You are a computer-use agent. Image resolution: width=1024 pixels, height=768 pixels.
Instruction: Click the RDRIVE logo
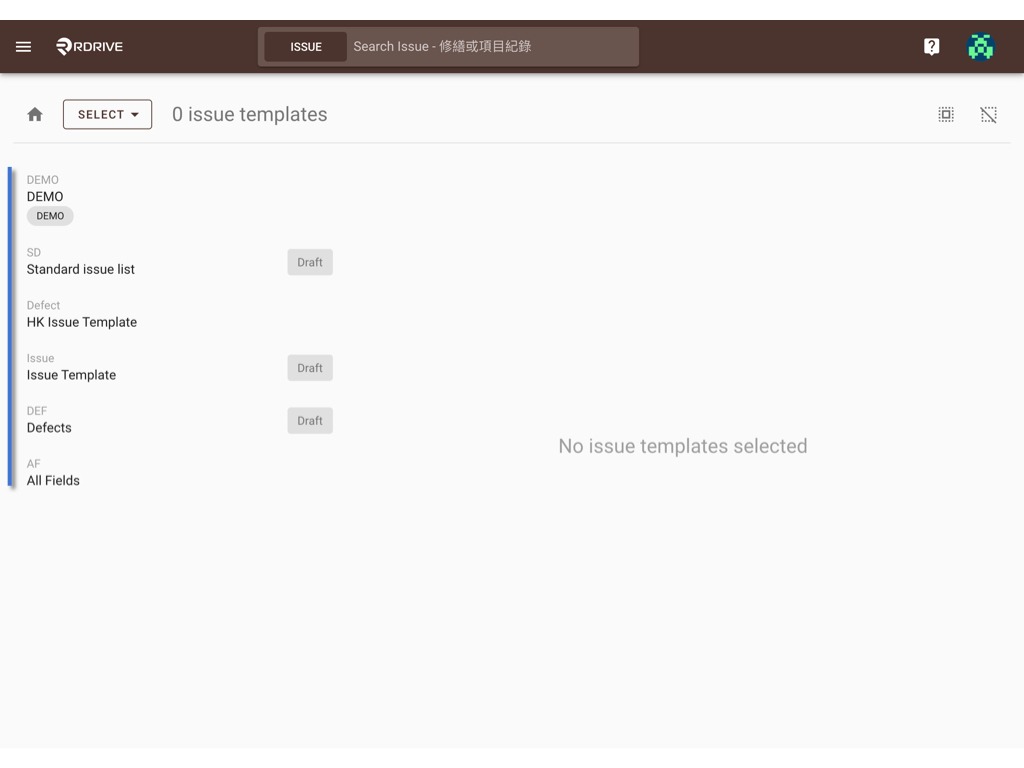tap(89, 46)
